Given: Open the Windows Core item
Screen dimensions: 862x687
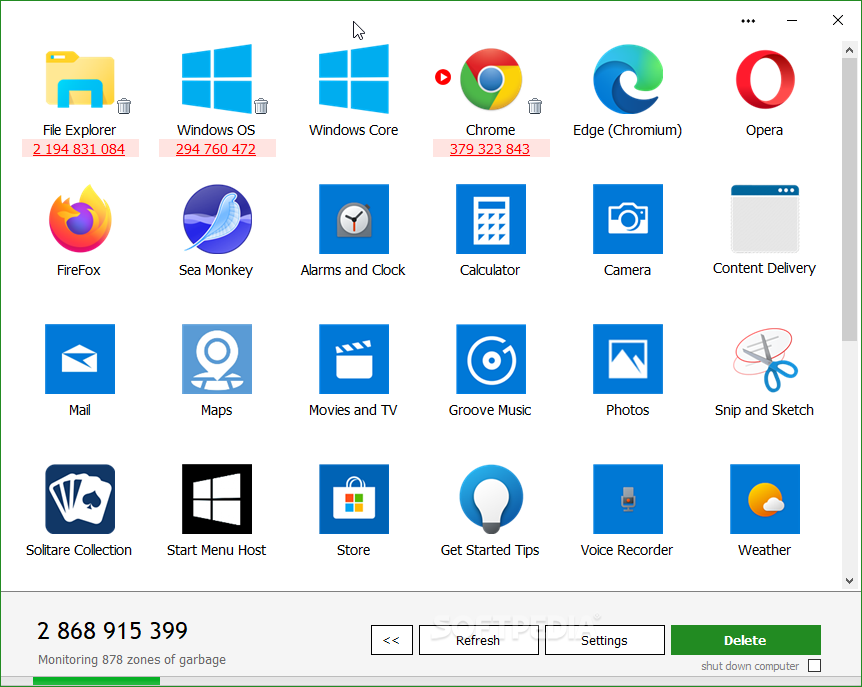Looking at the screenshot, I should click(x=354, y=79).
